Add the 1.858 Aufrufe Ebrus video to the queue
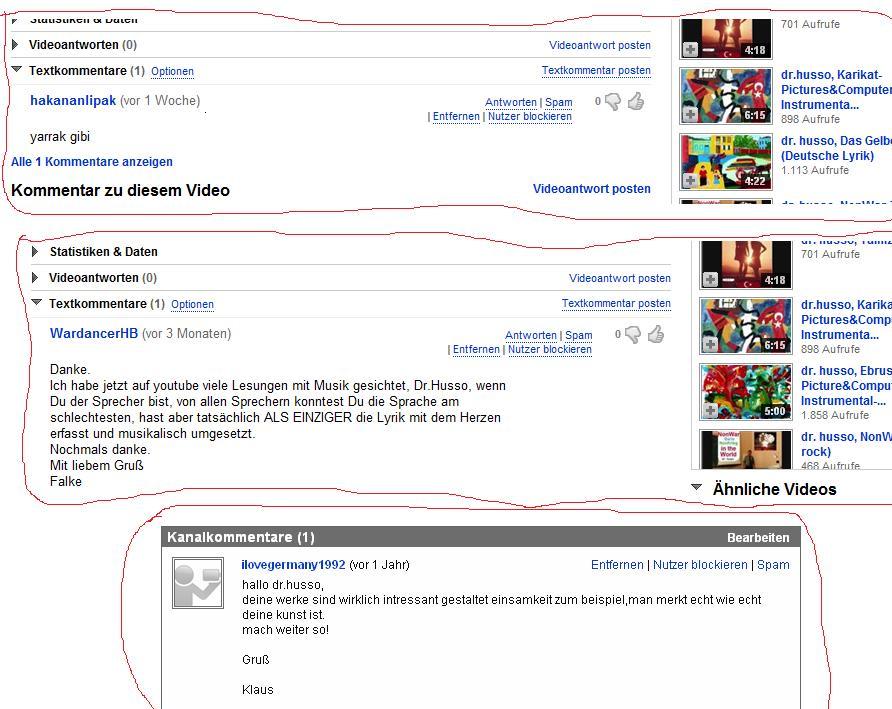Viewport: 892px width, 709px height. pyautogui.click(x=710, y=410)
